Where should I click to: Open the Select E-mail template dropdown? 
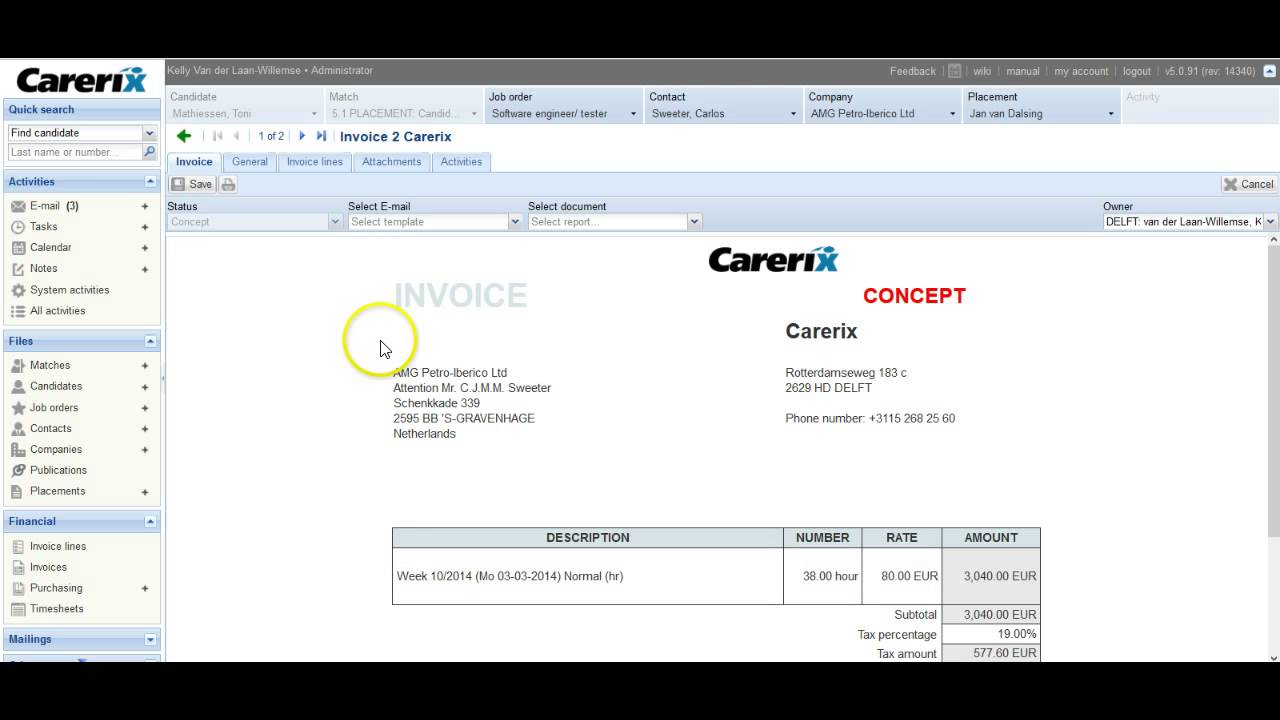pyautogui.click(x=515, y=222)
